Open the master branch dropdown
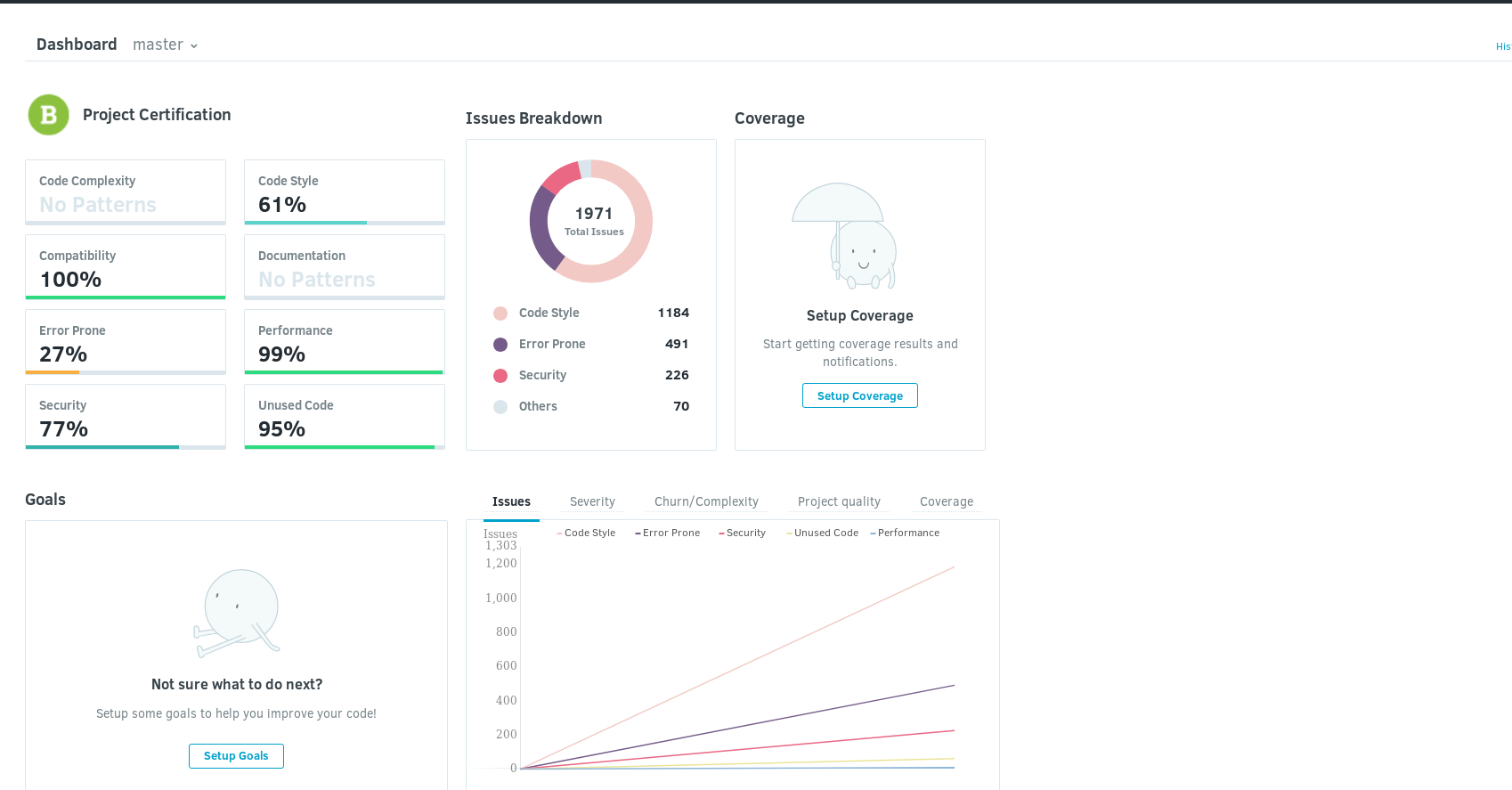Screen dimensions: 1512x790 (165, 45)
